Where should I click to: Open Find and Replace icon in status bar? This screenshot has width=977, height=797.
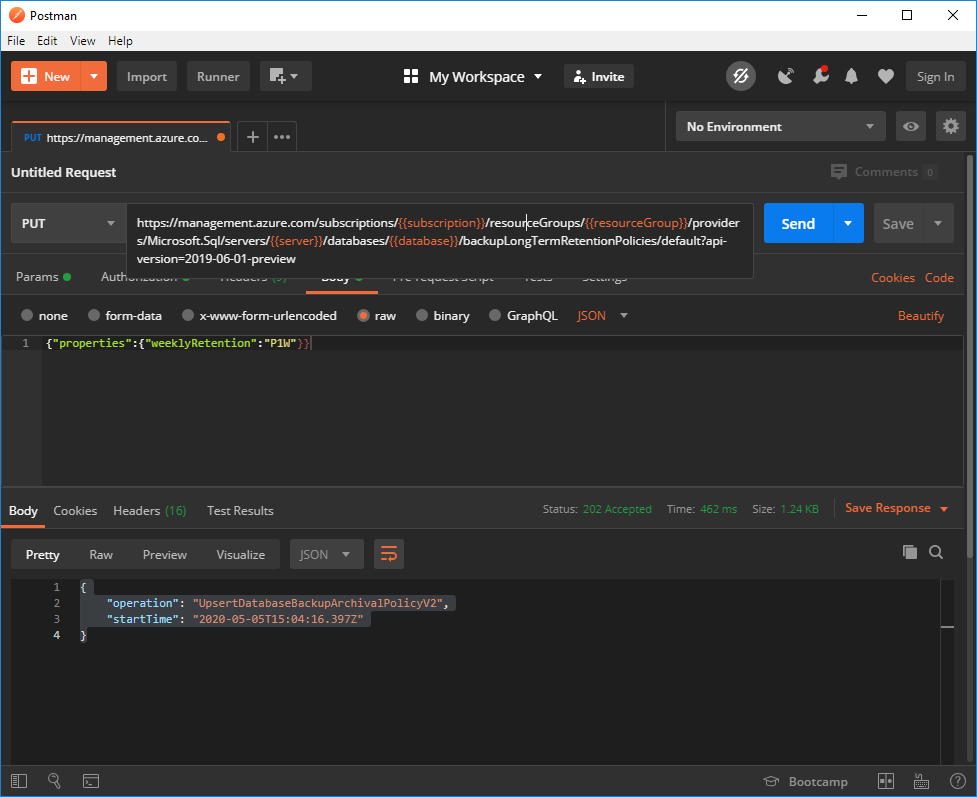click(x=54, y=781)
